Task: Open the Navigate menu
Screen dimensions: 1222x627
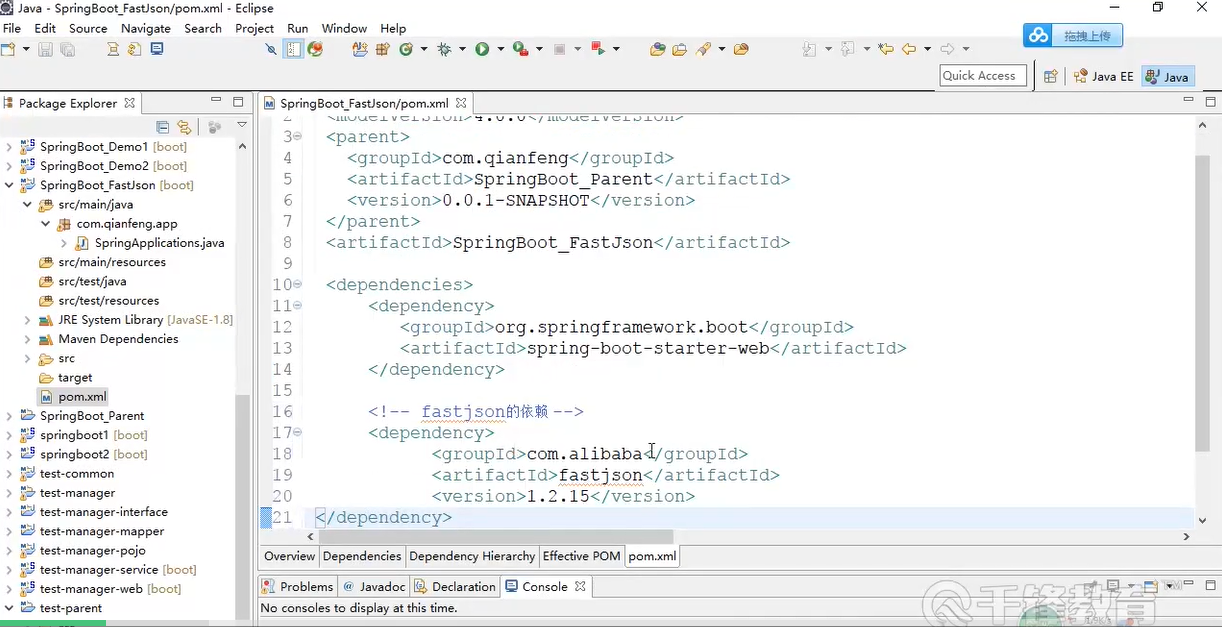Action: coord(146,28)
